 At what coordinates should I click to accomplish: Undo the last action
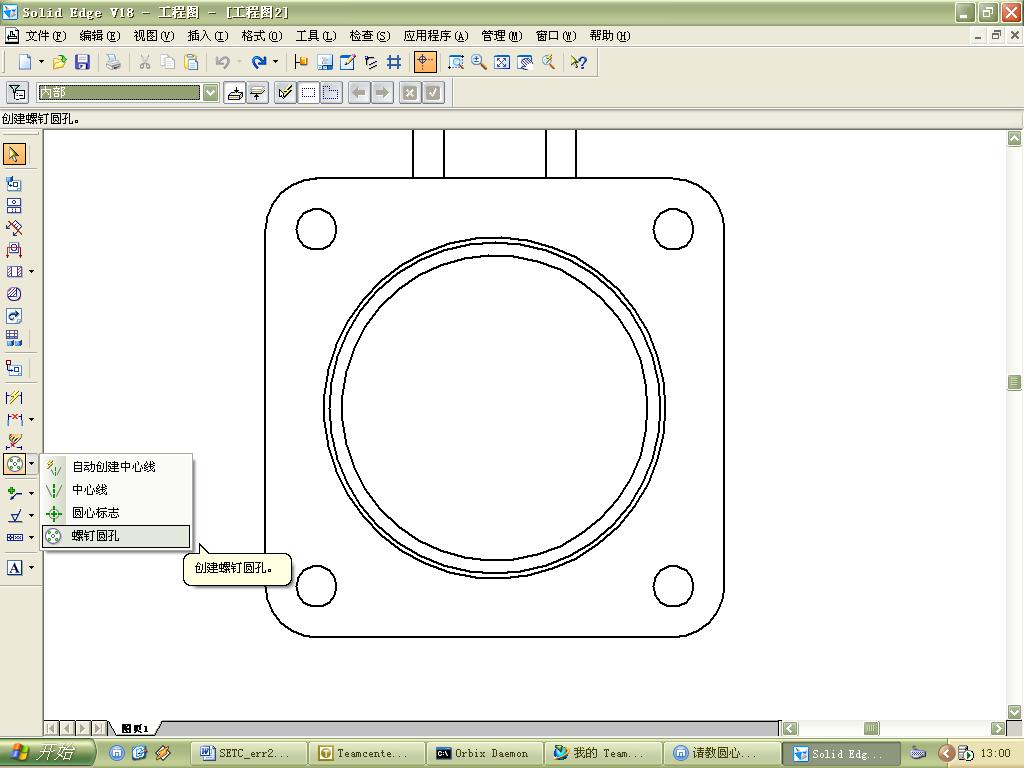tap(223, 62)
